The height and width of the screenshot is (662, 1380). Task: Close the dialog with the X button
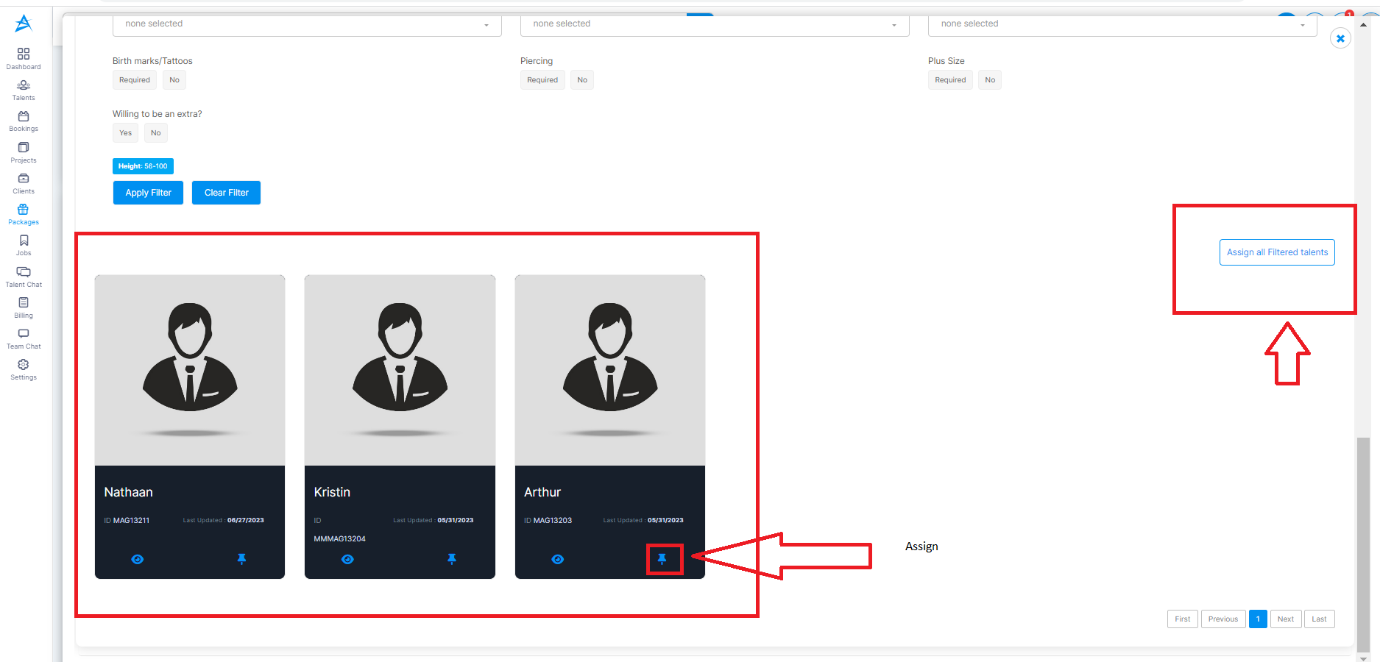pos(1341,38)
